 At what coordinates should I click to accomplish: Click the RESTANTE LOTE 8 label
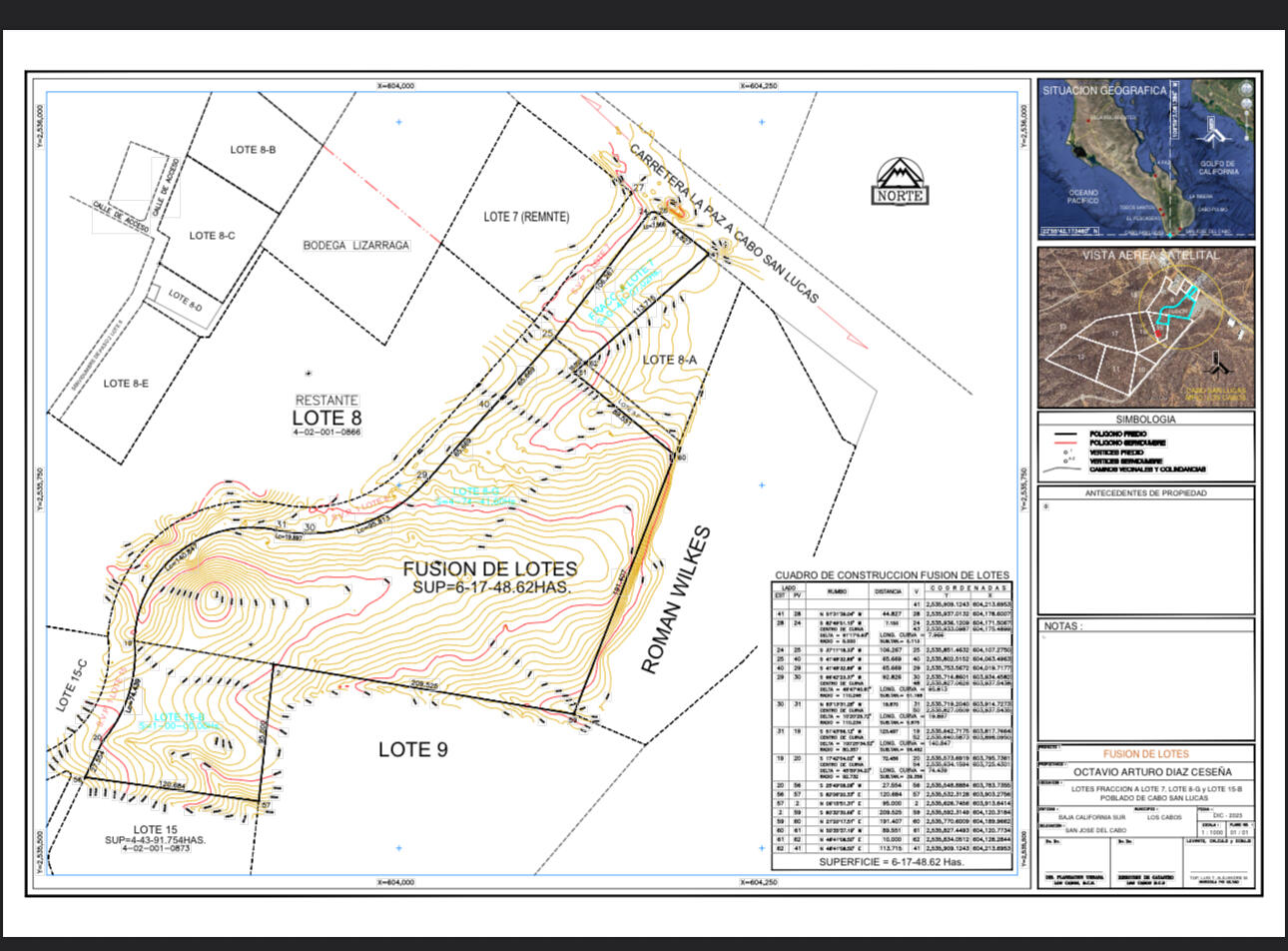pyautogui.click(x=325, y=412)
